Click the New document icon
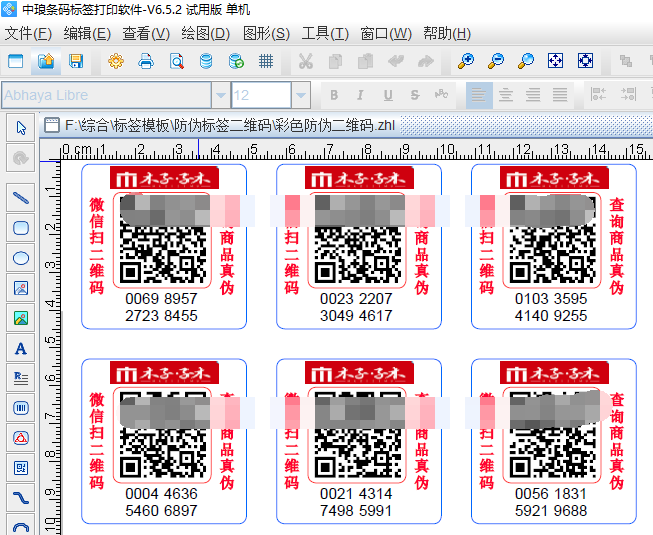Screen dimensions: 653x535 tap(16, 61)
